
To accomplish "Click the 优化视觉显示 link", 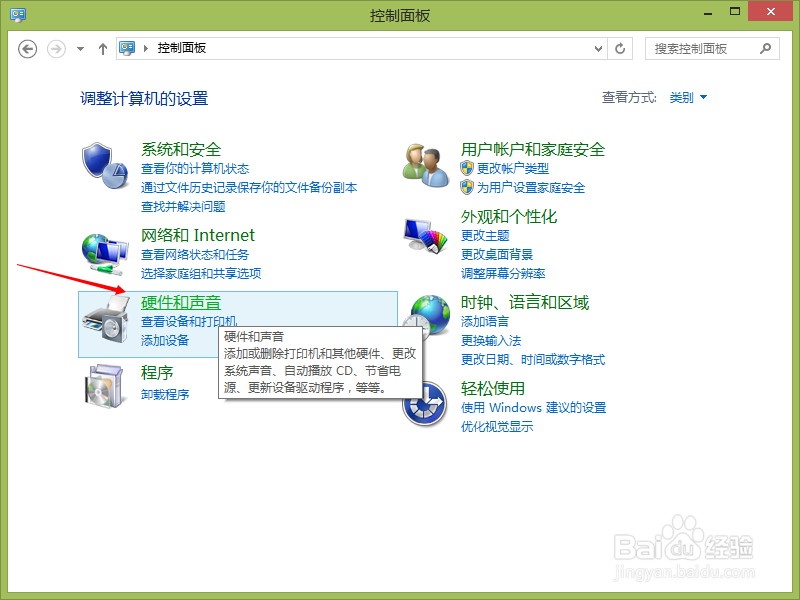I will 497,427.
